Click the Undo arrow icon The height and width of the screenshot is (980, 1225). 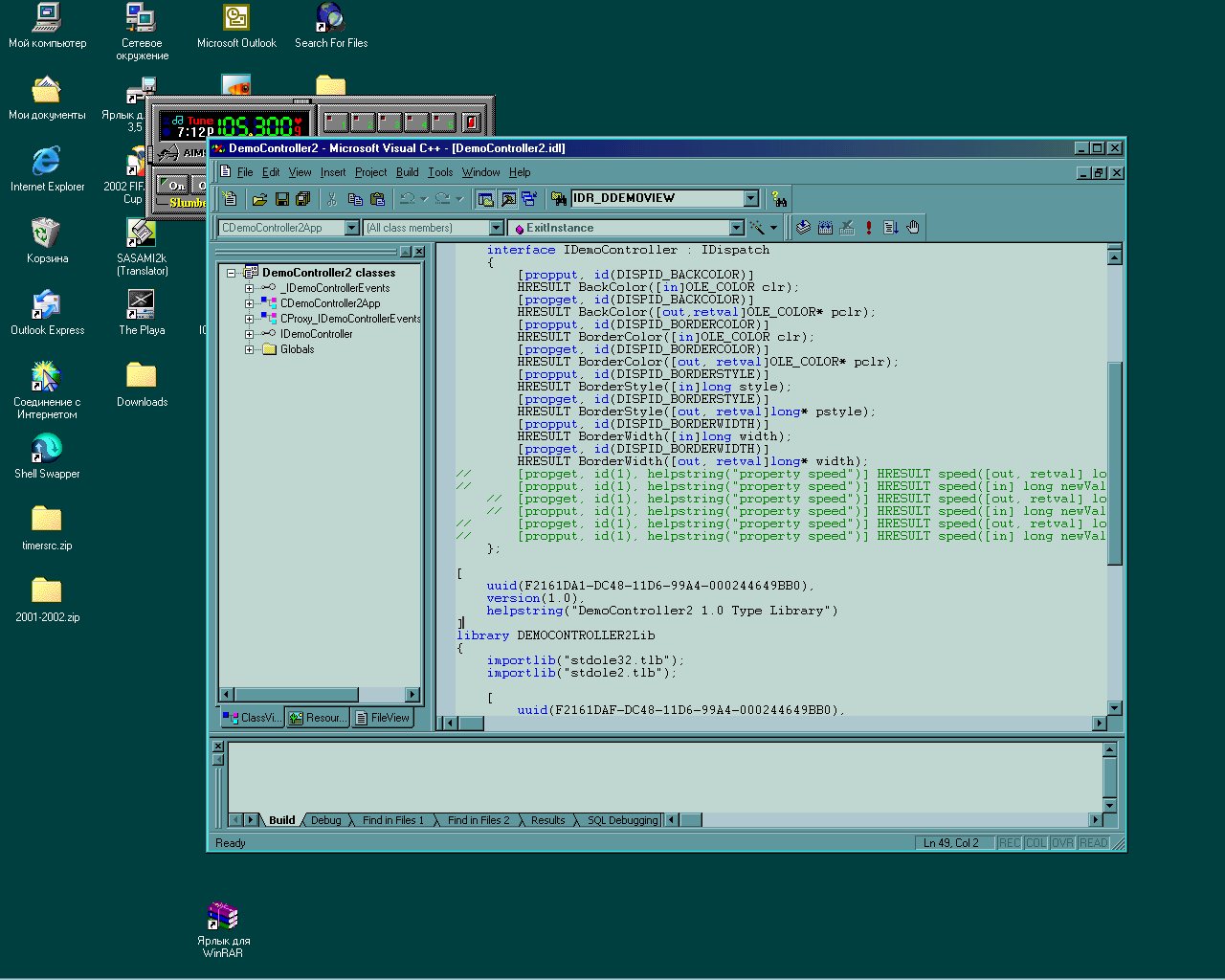click(408, 199)
